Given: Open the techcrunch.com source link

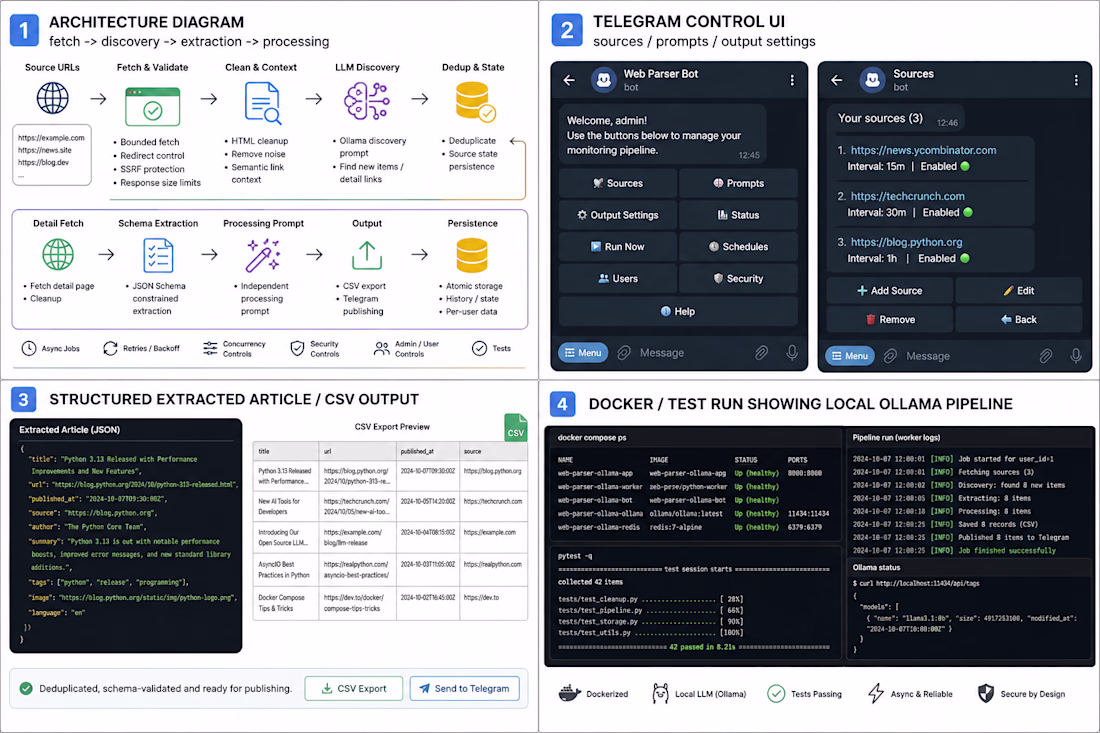Looking at the screenshot, I should coord(908,196).
